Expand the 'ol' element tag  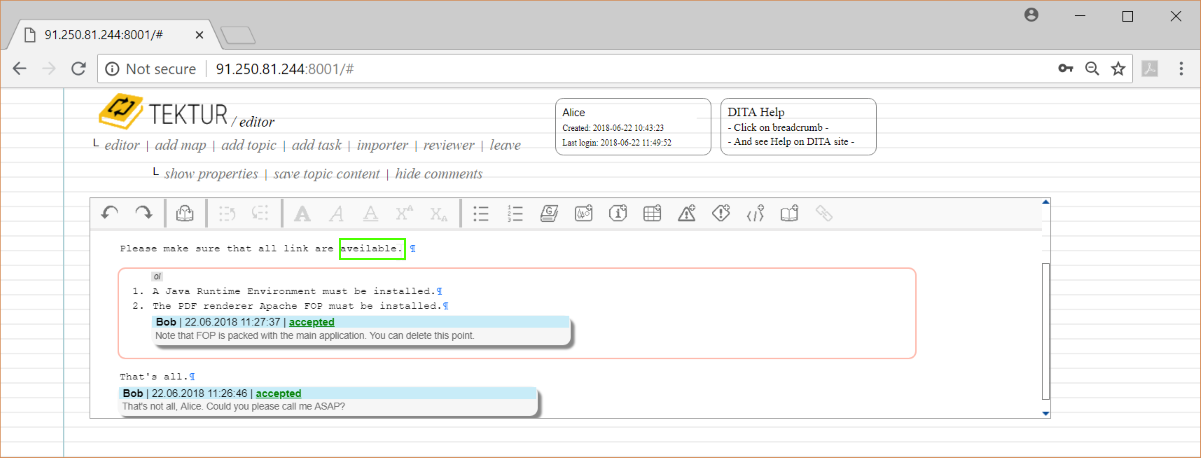(x=157, y=276)
